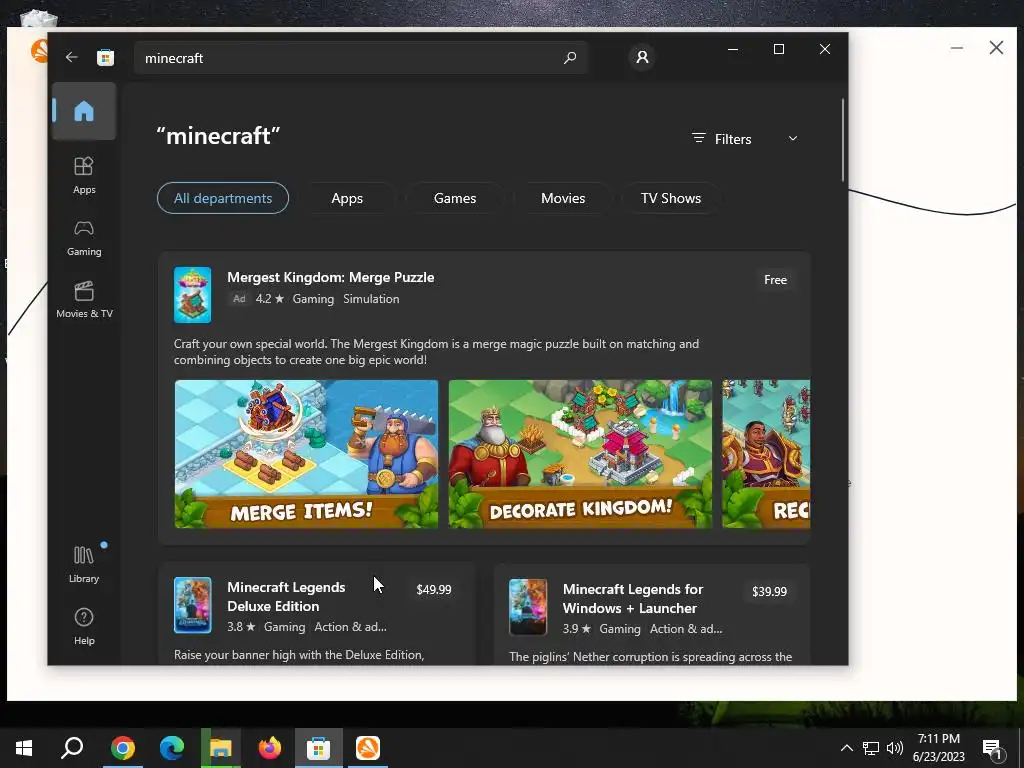Show hidden system tray icons

846,748
